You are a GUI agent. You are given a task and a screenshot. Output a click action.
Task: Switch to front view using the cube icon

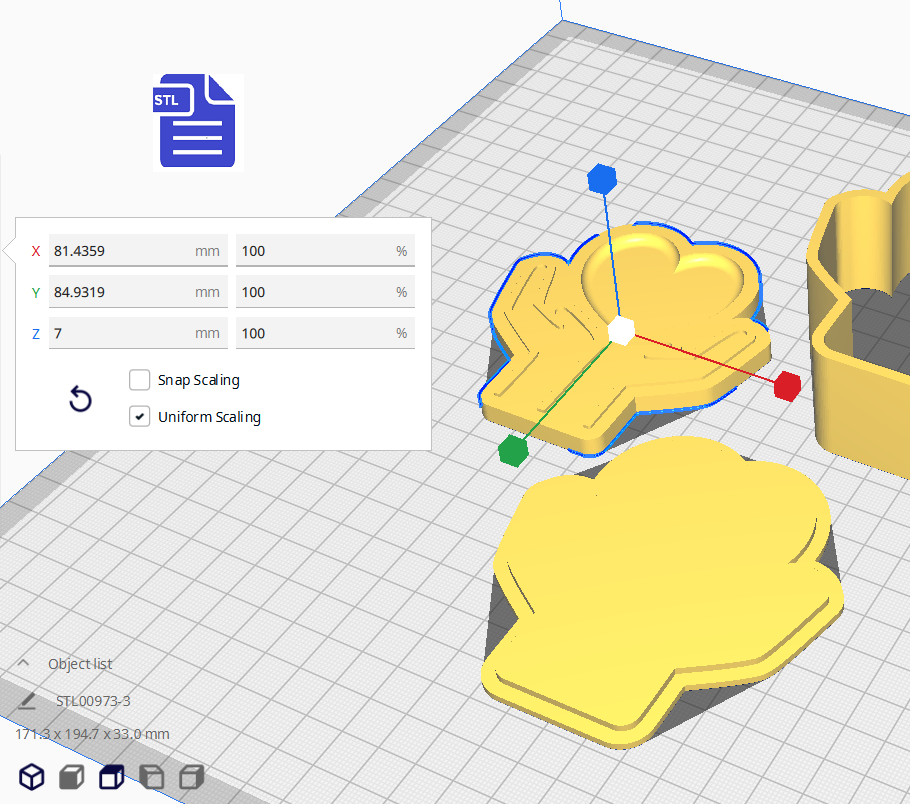[71, 776]
